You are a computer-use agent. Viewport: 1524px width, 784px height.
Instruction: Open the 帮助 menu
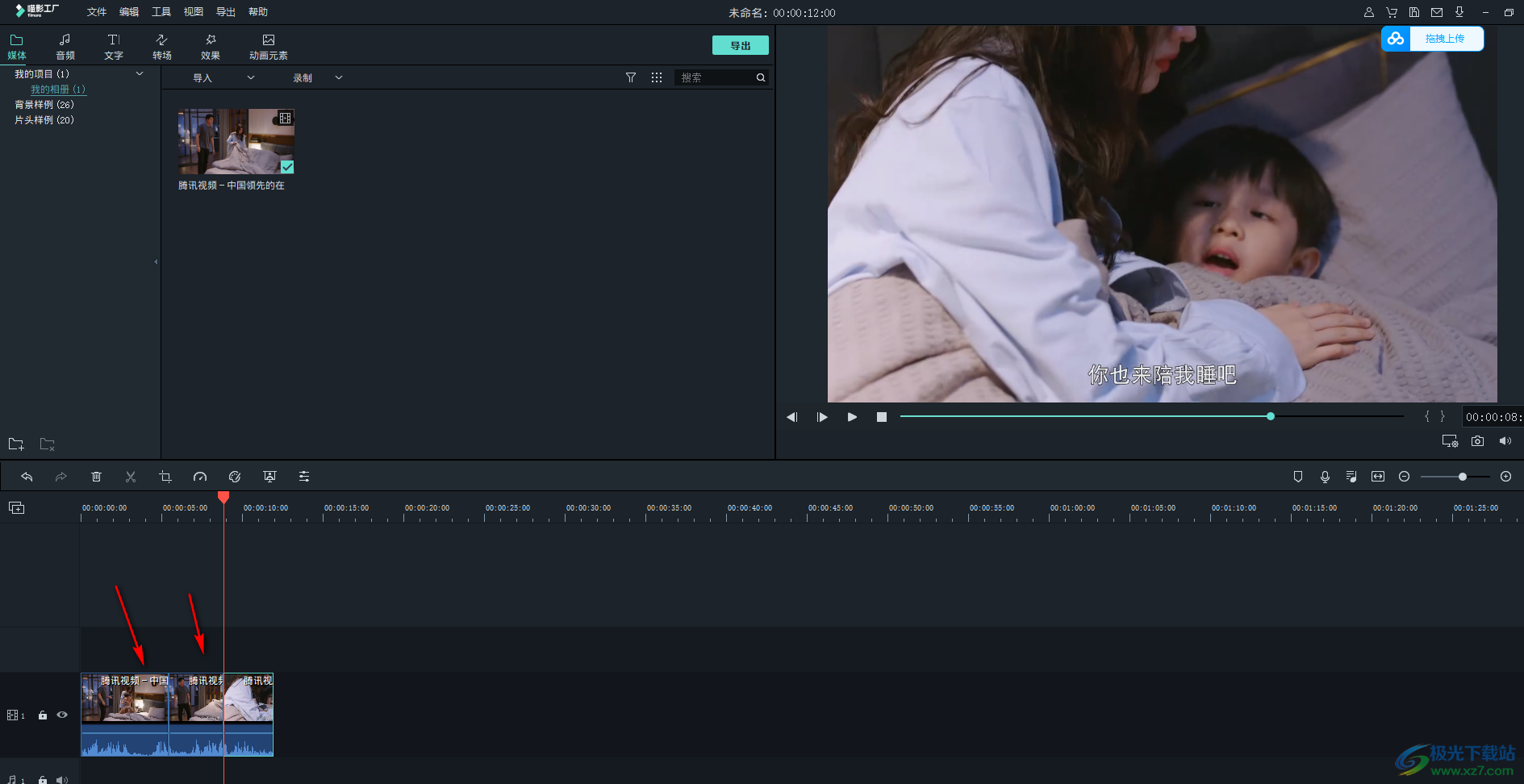(258, 12)
